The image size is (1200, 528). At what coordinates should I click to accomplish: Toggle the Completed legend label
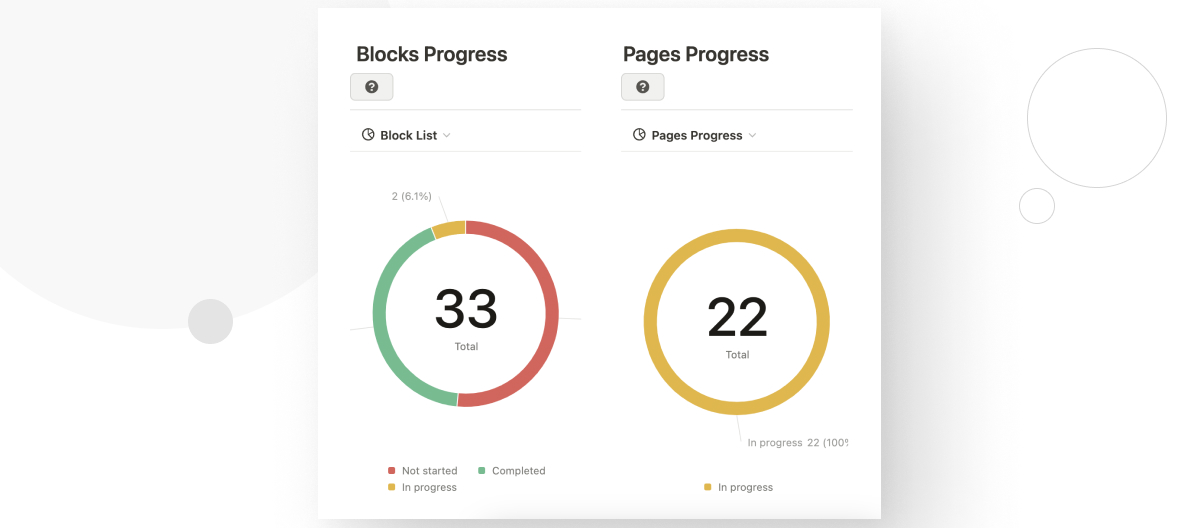tap(518, 471)
